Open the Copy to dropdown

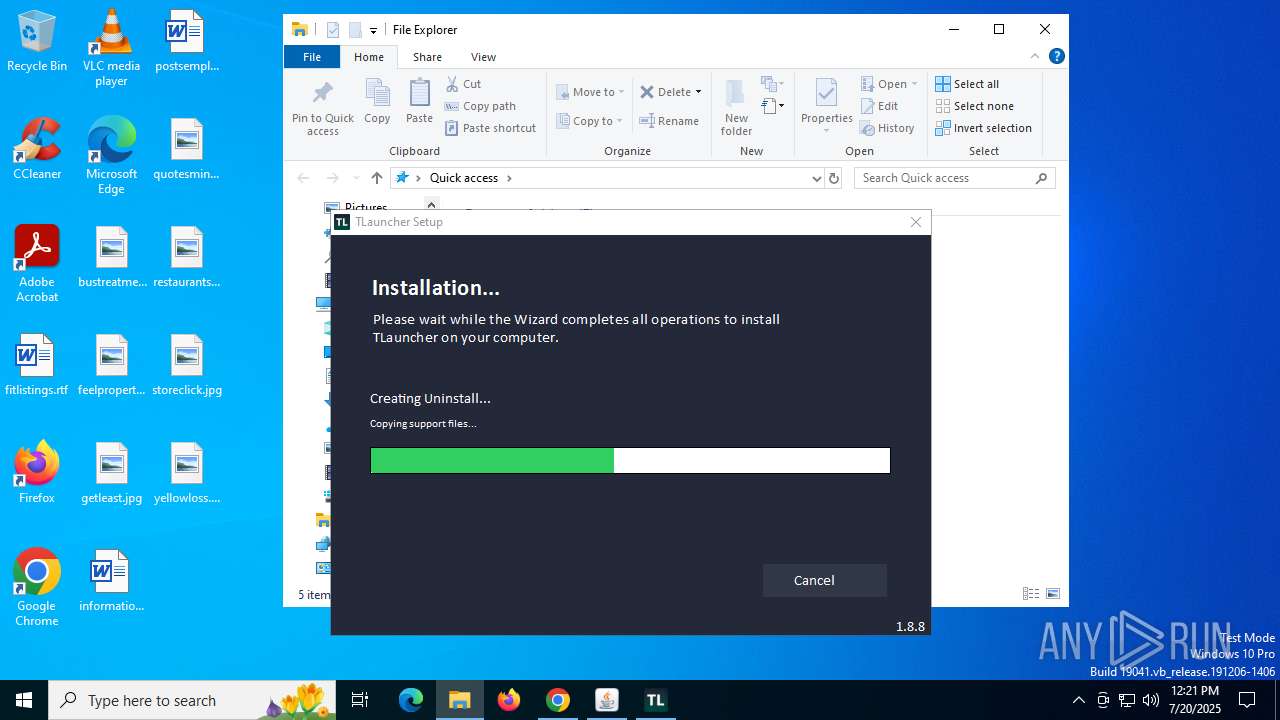(x=590, y=121)
